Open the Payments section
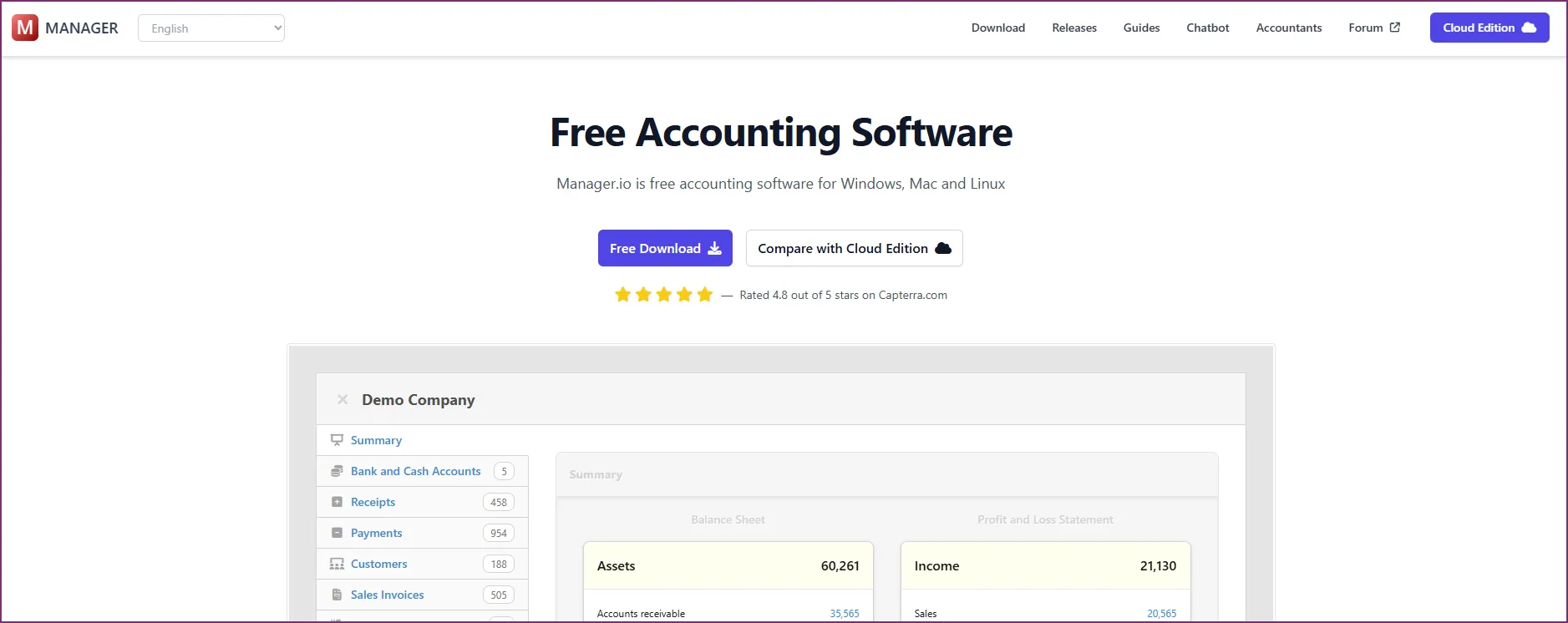Image resolution: width=1568 pixels, height=623 pixels. click(x=376, y=533)
